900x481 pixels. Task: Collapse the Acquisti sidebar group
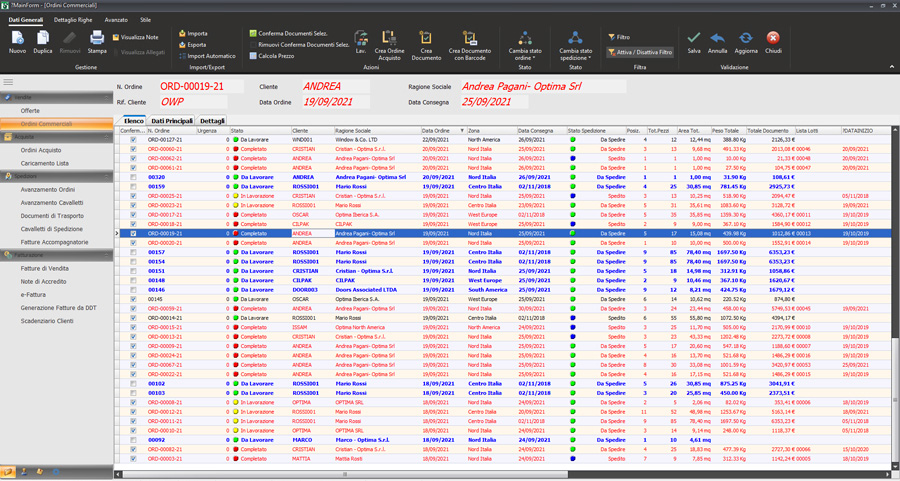(106, 137)
